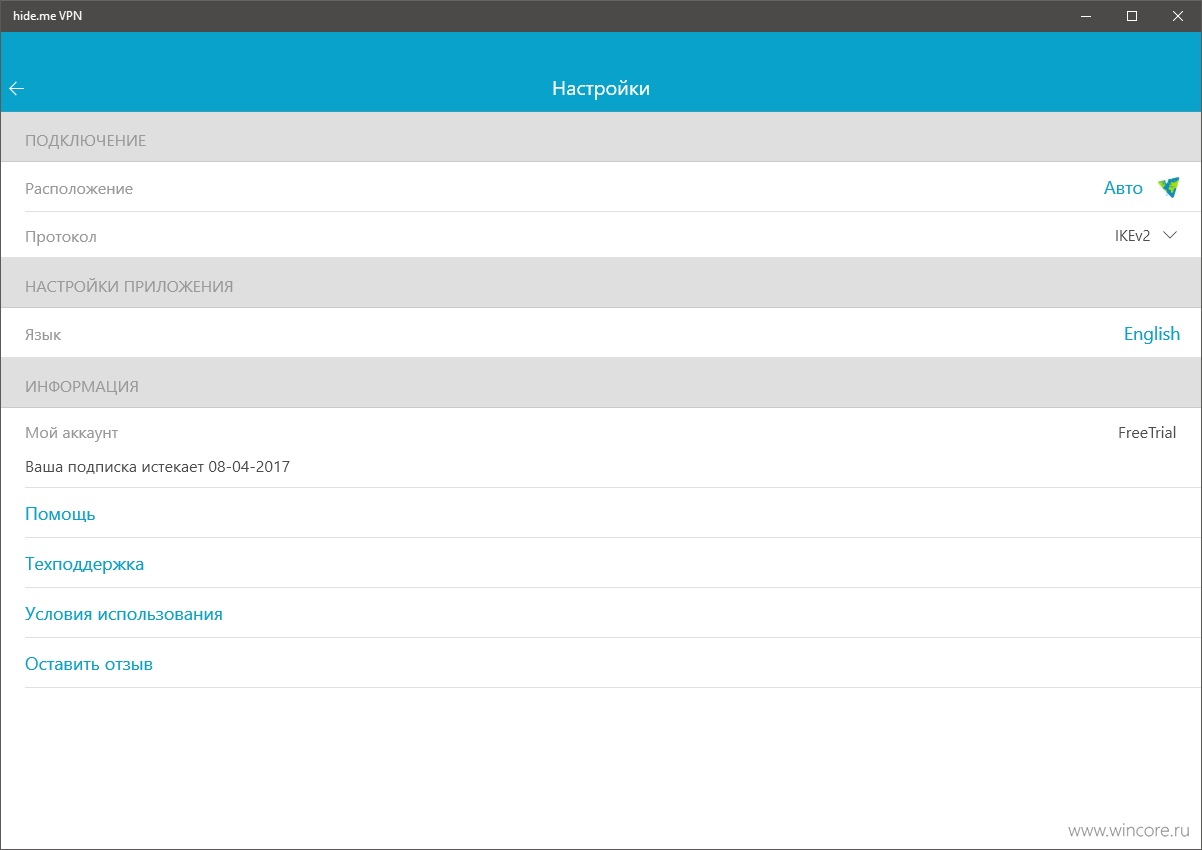Click the ПОДКЛЮЧЕНИЕ section header
Screen dimensions: 1202x850
86,141
